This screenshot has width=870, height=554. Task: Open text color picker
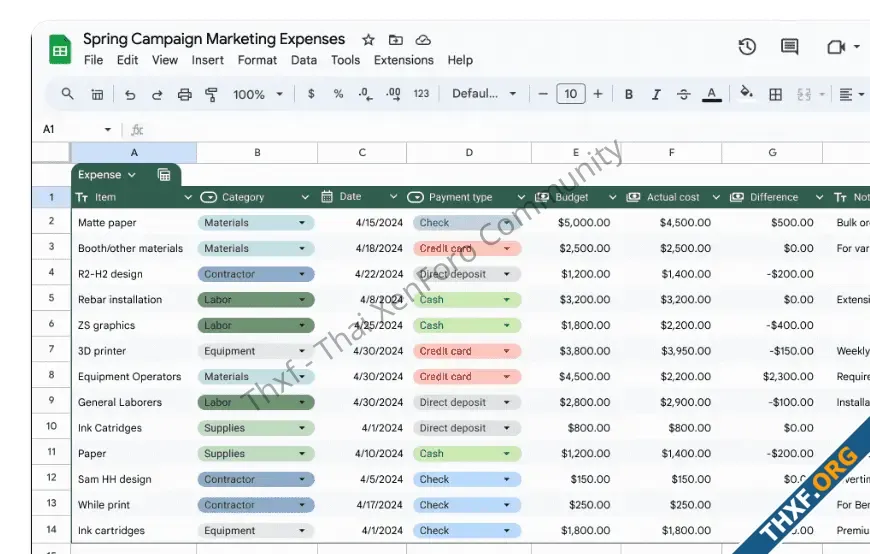(711, 94)
